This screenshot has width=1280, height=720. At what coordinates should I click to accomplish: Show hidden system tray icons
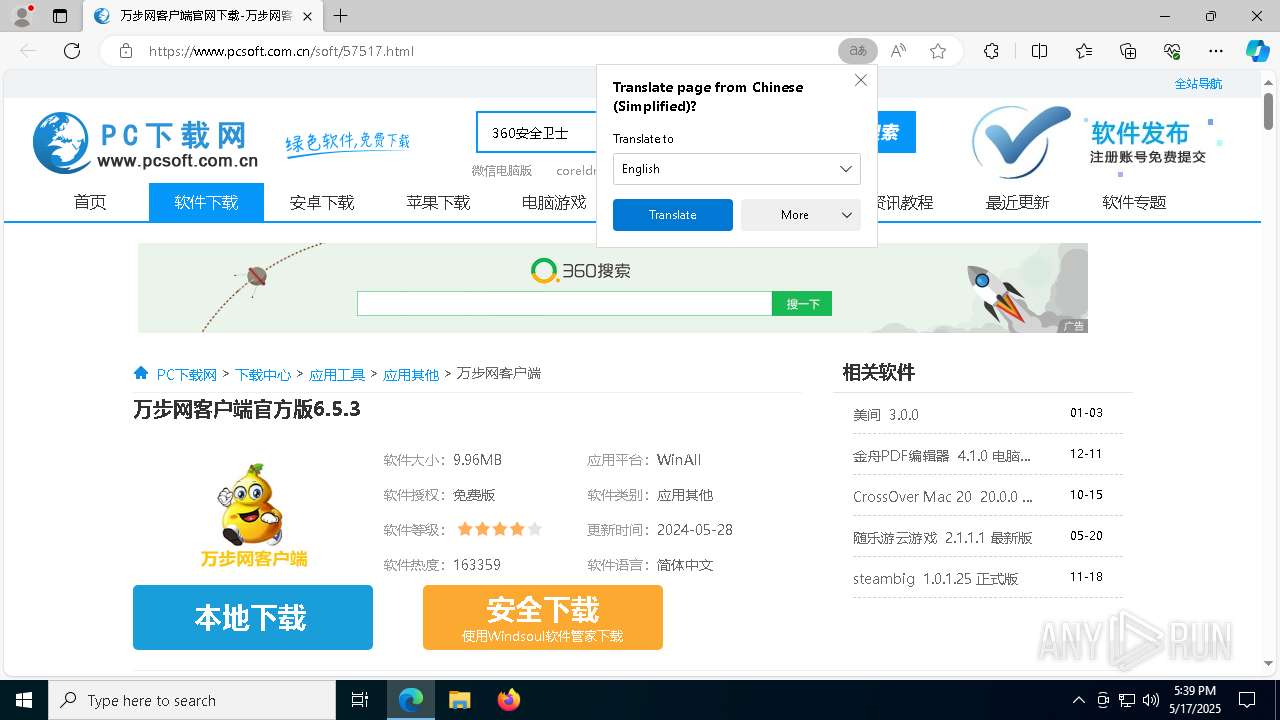1078,700
